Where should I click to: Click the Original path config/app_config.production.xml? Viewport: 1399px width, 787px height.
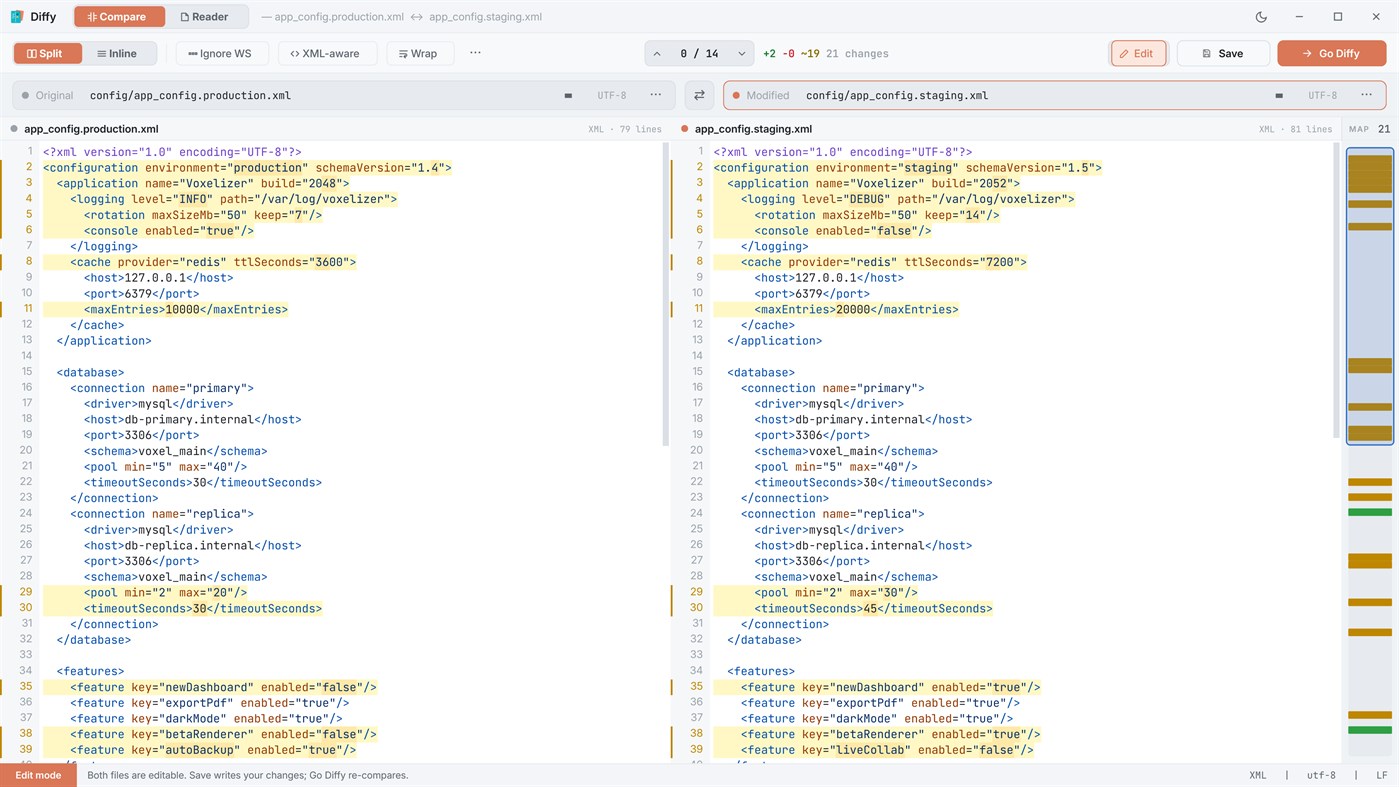coord(190,96)
